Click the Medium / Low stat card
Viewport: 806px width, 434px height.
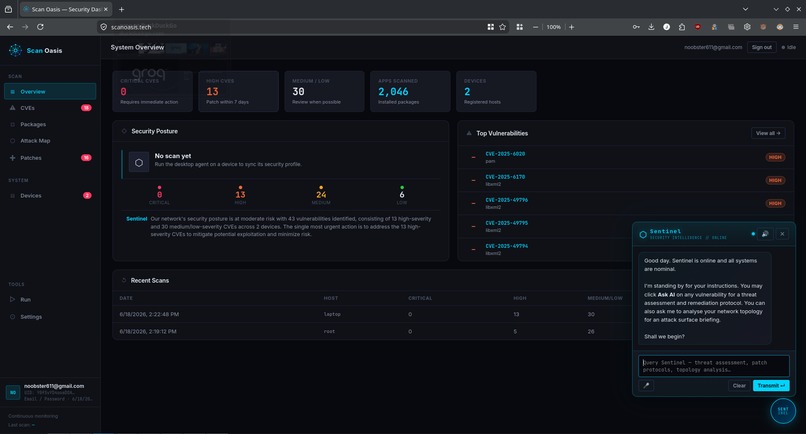(324, 91)
